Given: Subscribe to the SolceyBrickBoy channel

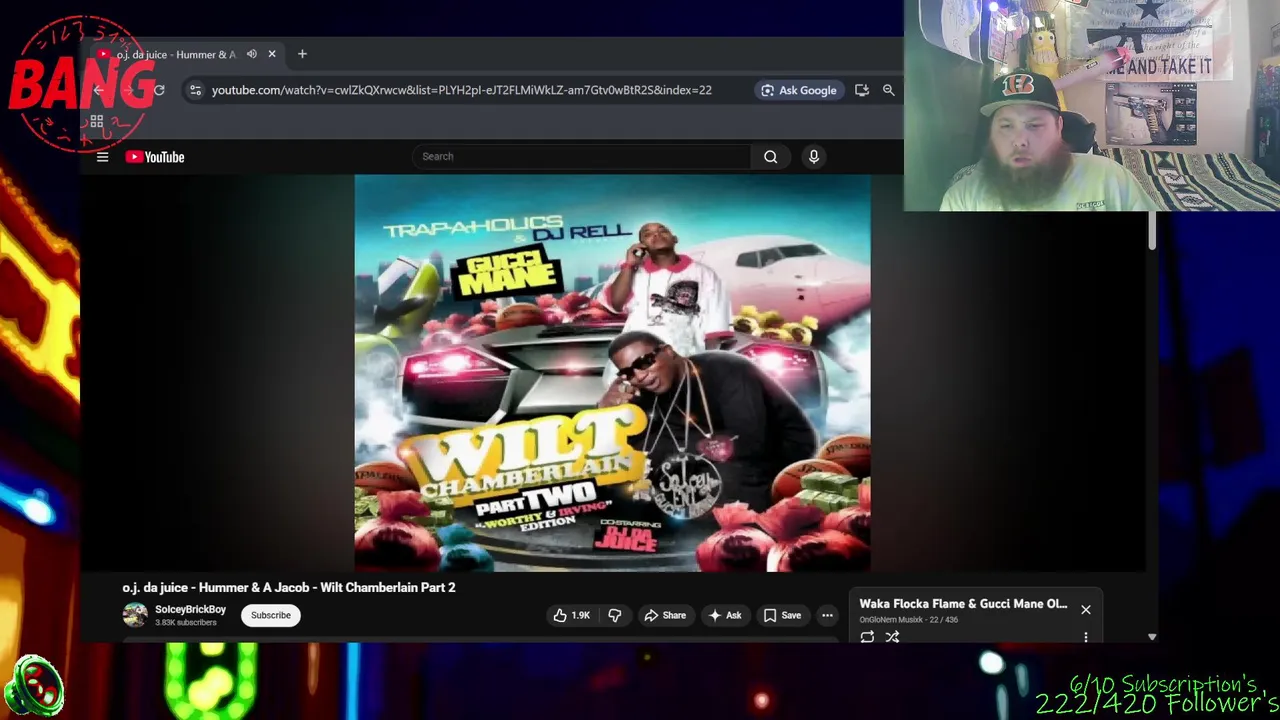Looking at the screenshot, I should pos(271,615).
